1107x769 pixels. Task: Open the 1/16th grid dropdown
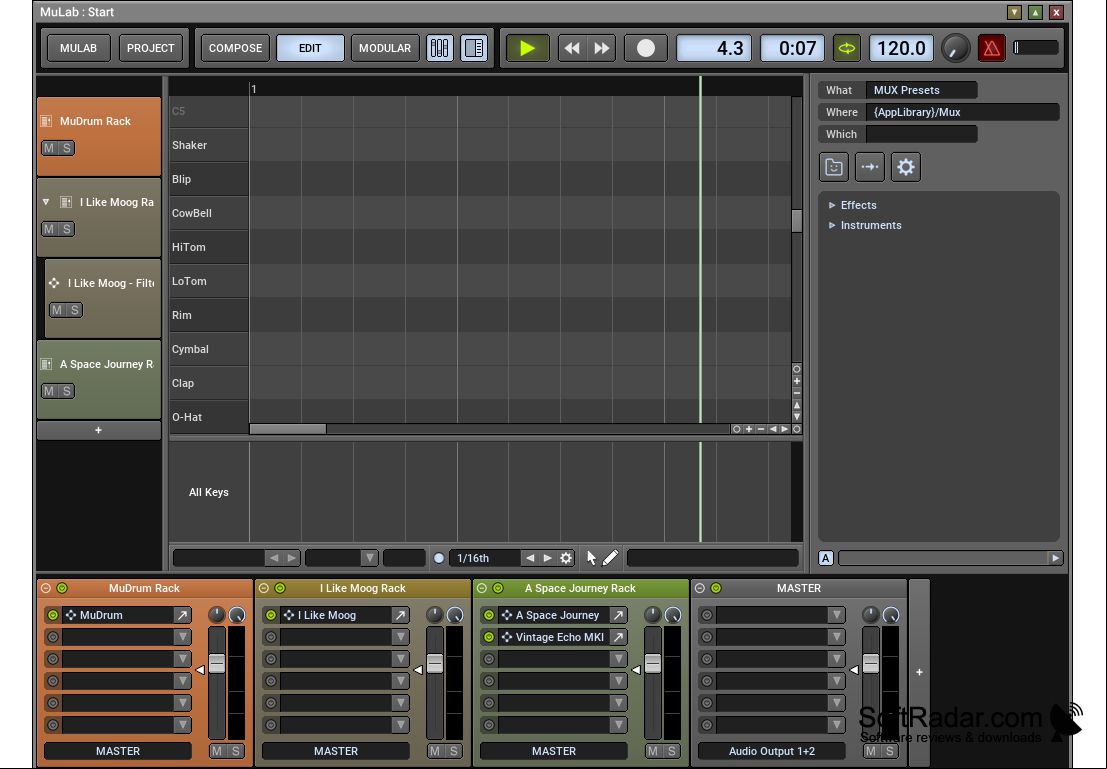coord(484,558)
